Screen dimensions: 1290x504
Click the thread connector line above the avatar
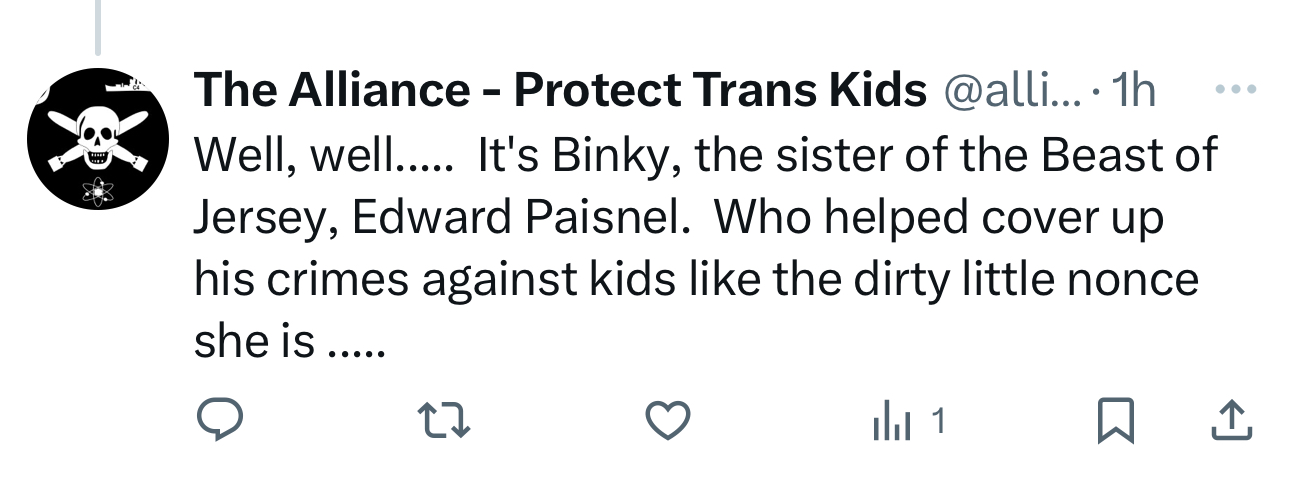(97, 27)
